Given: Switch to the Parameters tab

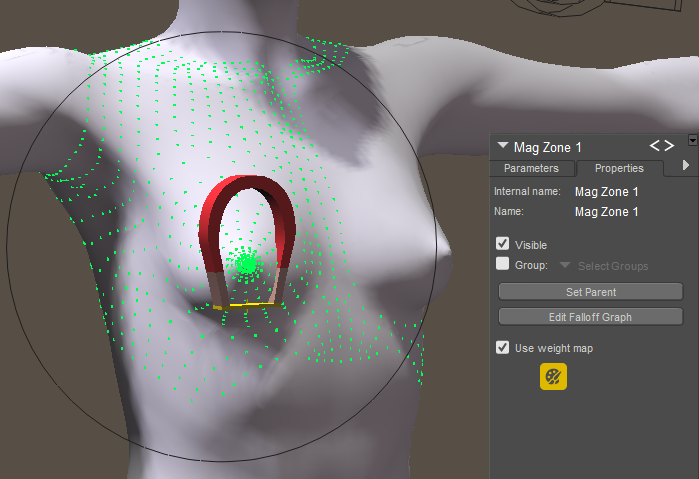Looking at the screenshot, I should pos(537,168).
